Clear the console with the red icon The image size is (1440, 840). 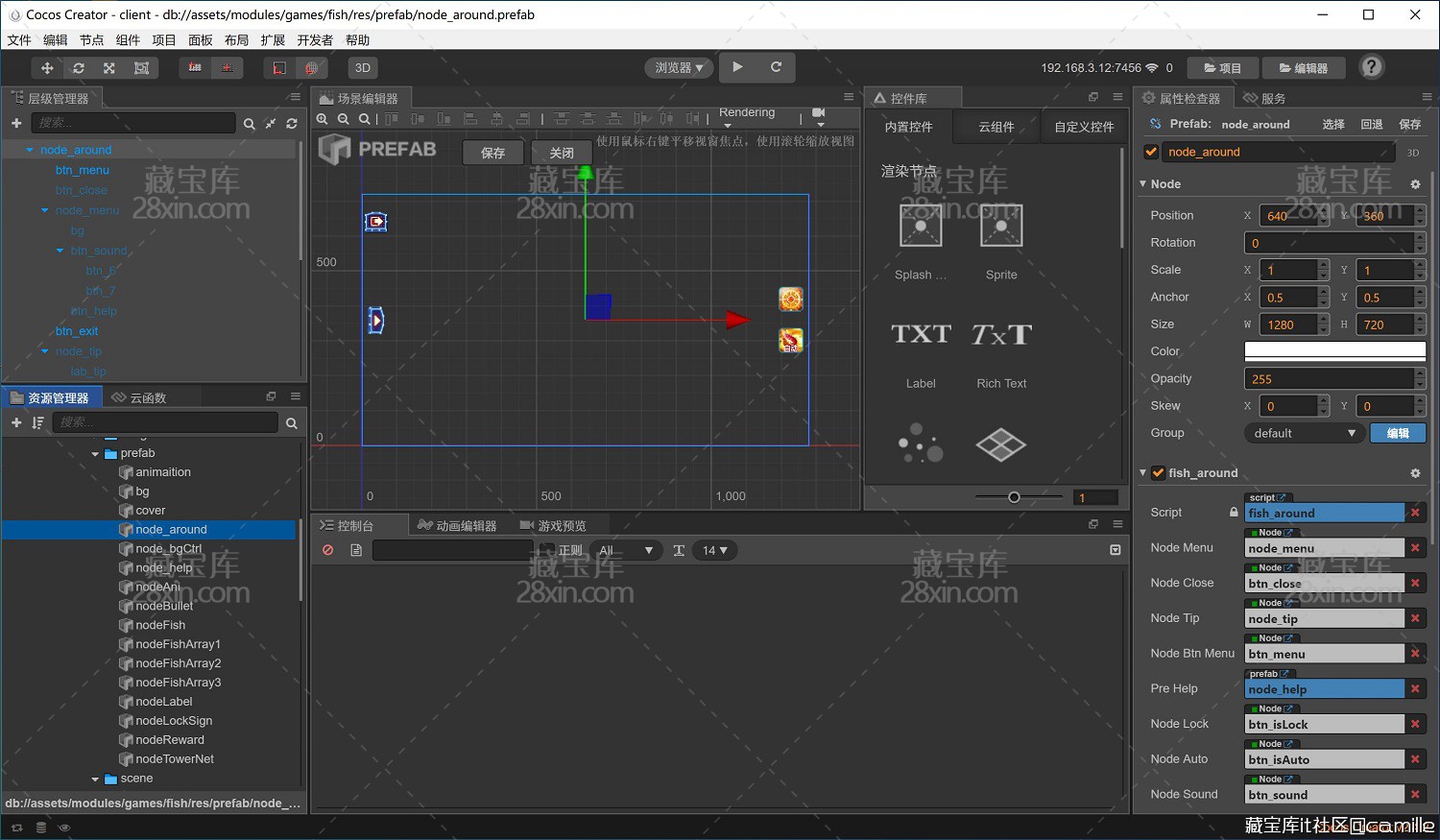click(328, 550)
